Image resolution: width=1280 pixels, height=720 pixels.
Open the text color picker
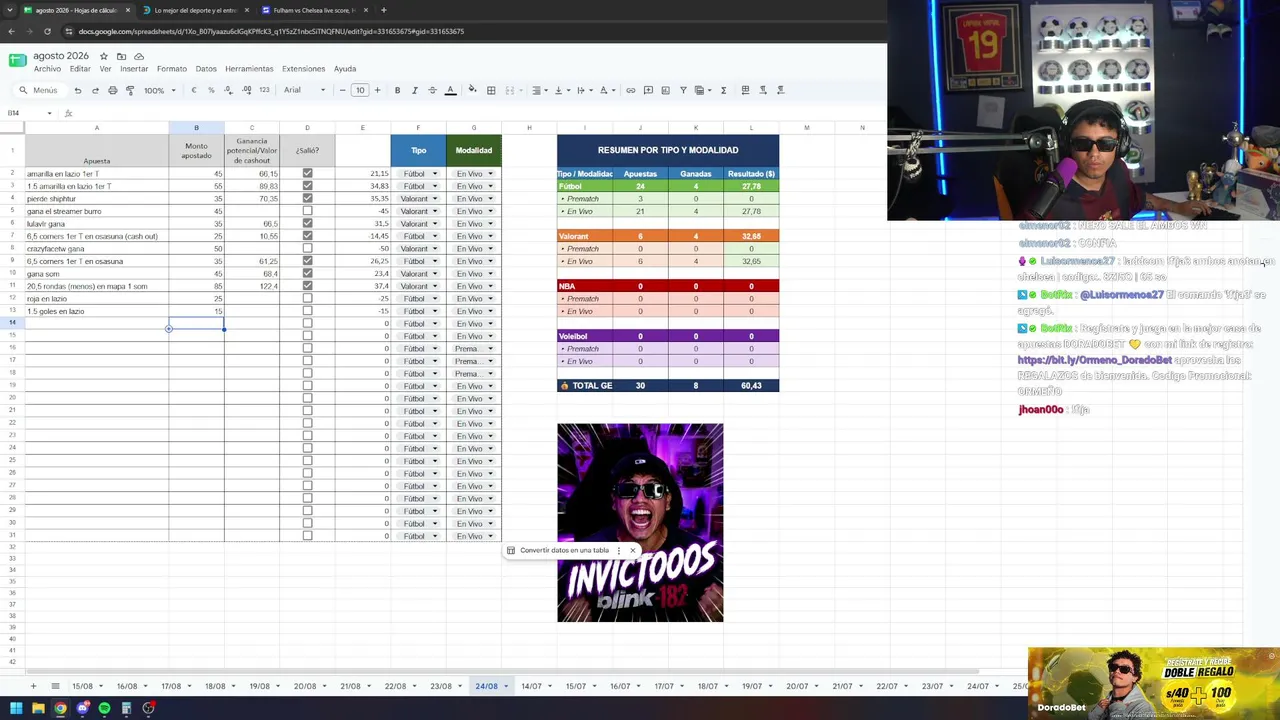point(450,90)
